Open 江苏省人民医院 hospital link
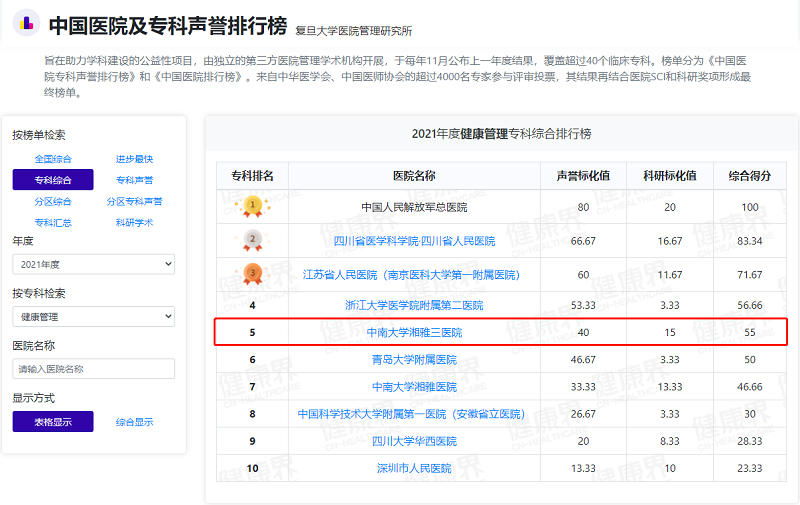Screen dimensions: 800x505 point(411,275)
